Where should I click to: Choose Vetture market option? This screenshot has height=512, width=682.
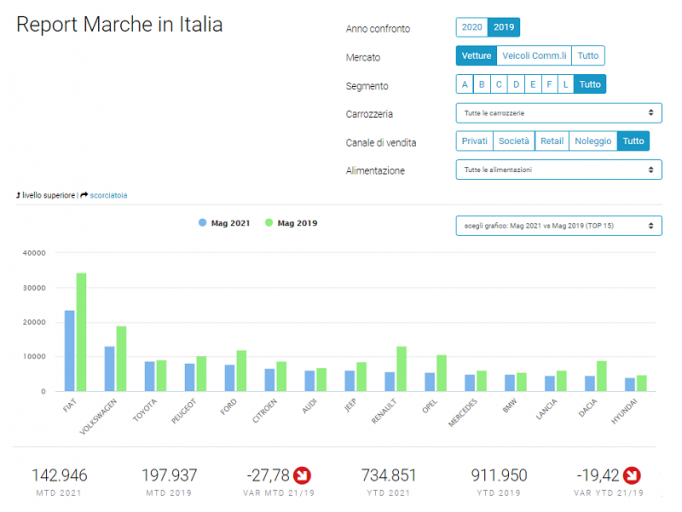tap(476, 56)
